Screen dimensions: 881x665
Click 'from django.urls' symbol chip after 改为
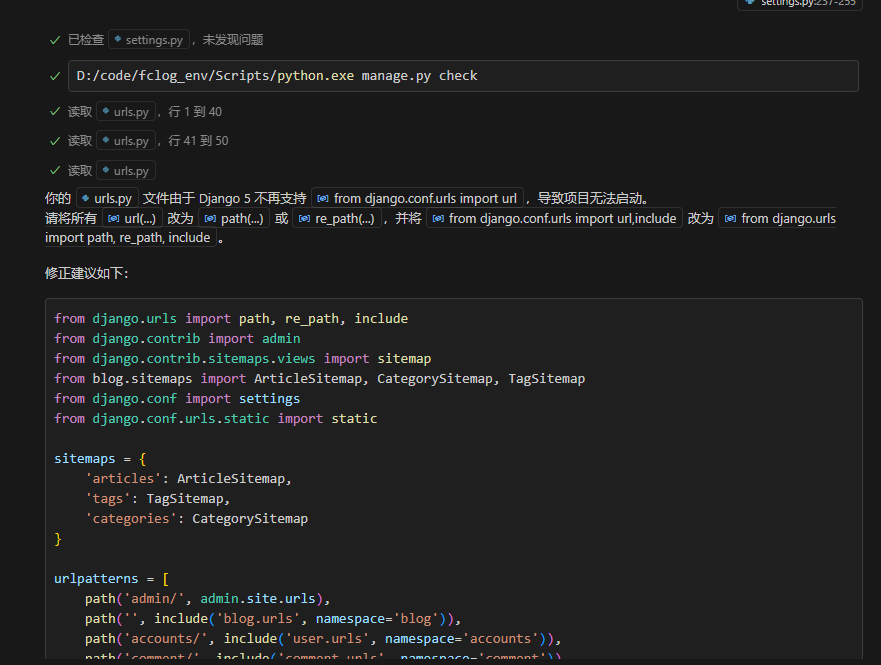779,218
